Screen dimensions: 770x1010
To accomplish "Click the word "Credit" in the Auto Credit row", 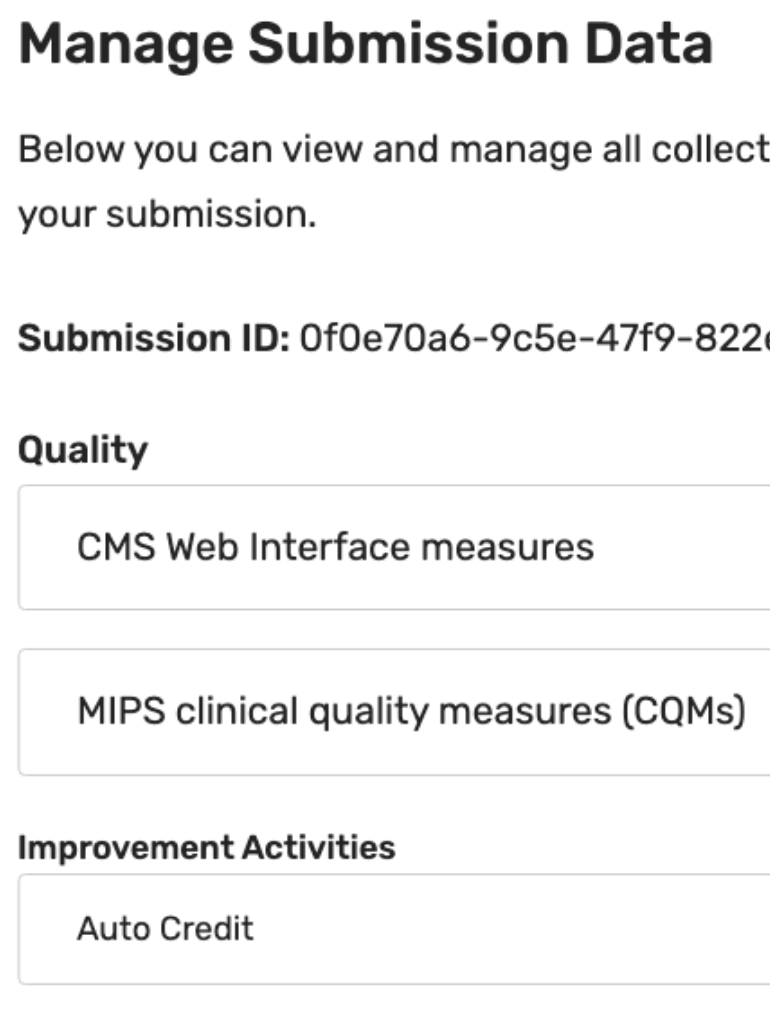I will 207,929.
